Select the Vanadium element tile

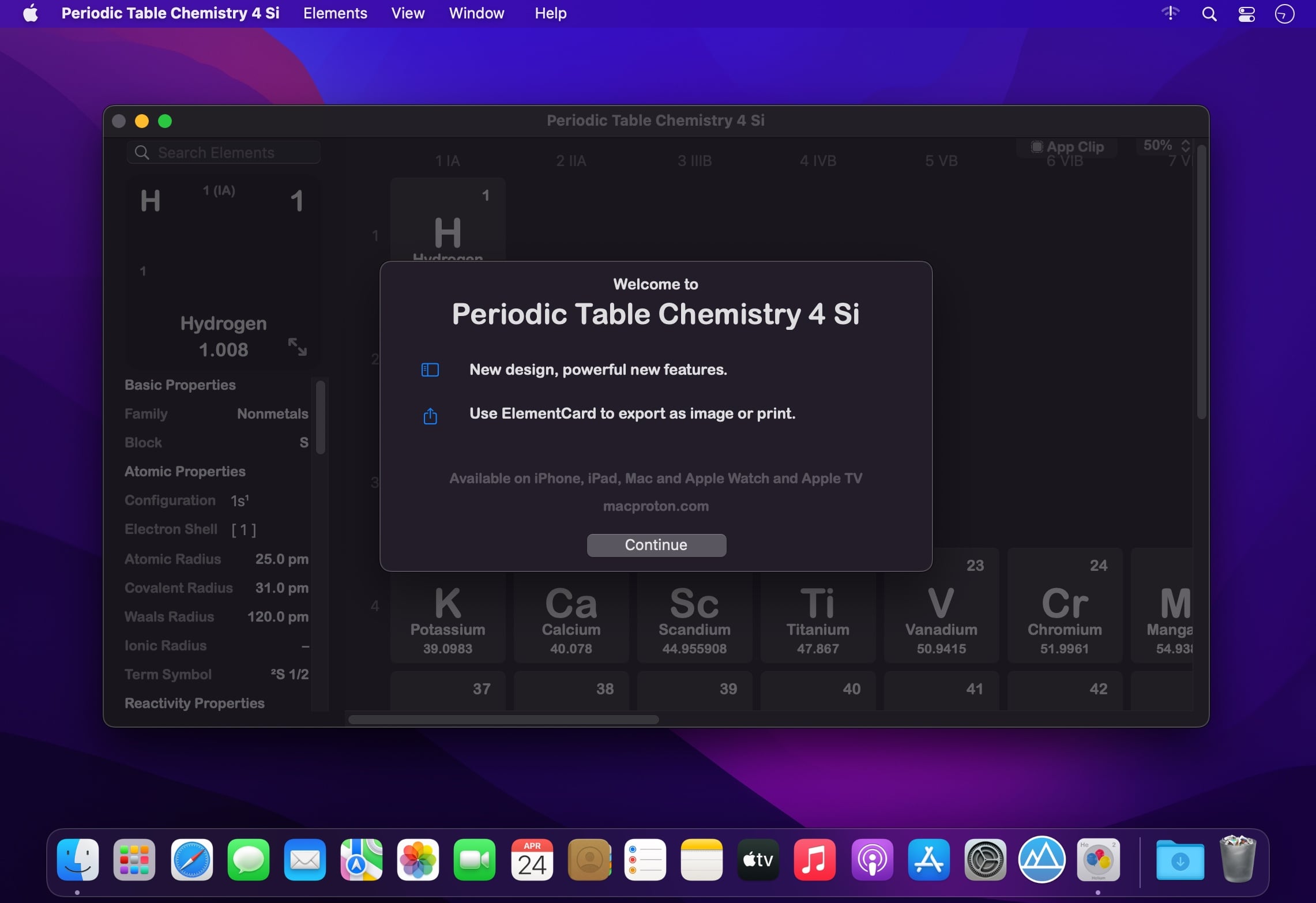point(942,605)
